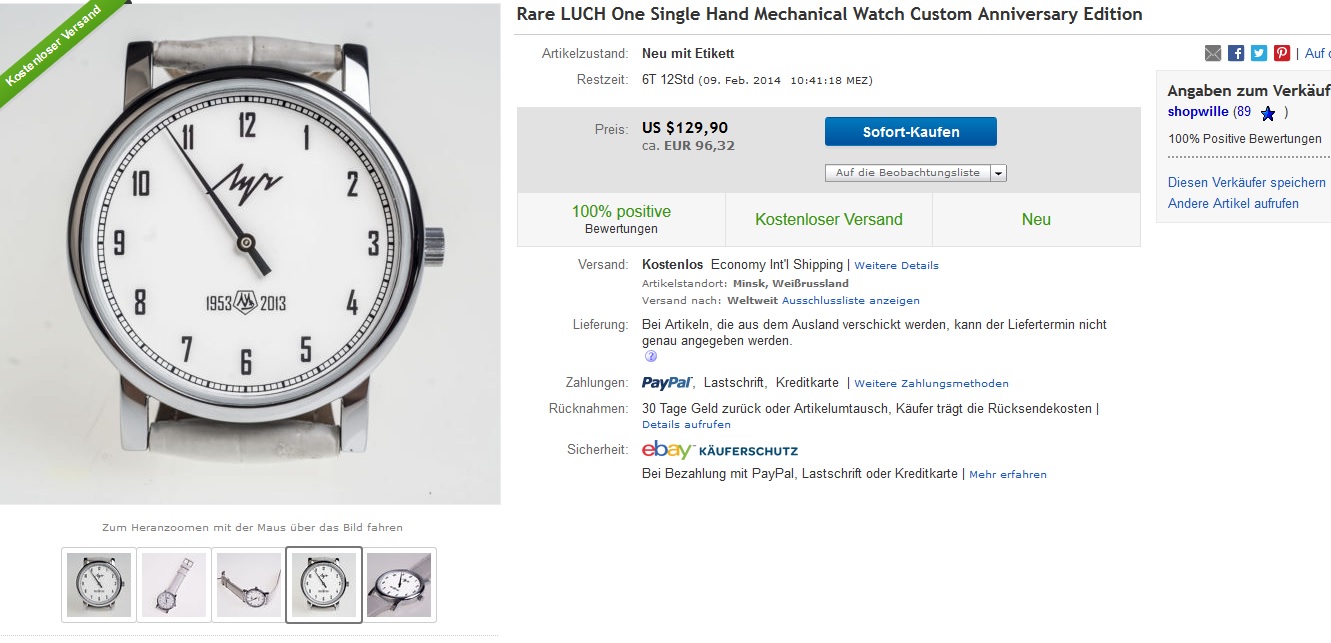Image resolution: width=1331 pixels, height=643 pixels.
Task: Expand the Beobachtungsliste dropdown arrow
Action: click(998, 173)
